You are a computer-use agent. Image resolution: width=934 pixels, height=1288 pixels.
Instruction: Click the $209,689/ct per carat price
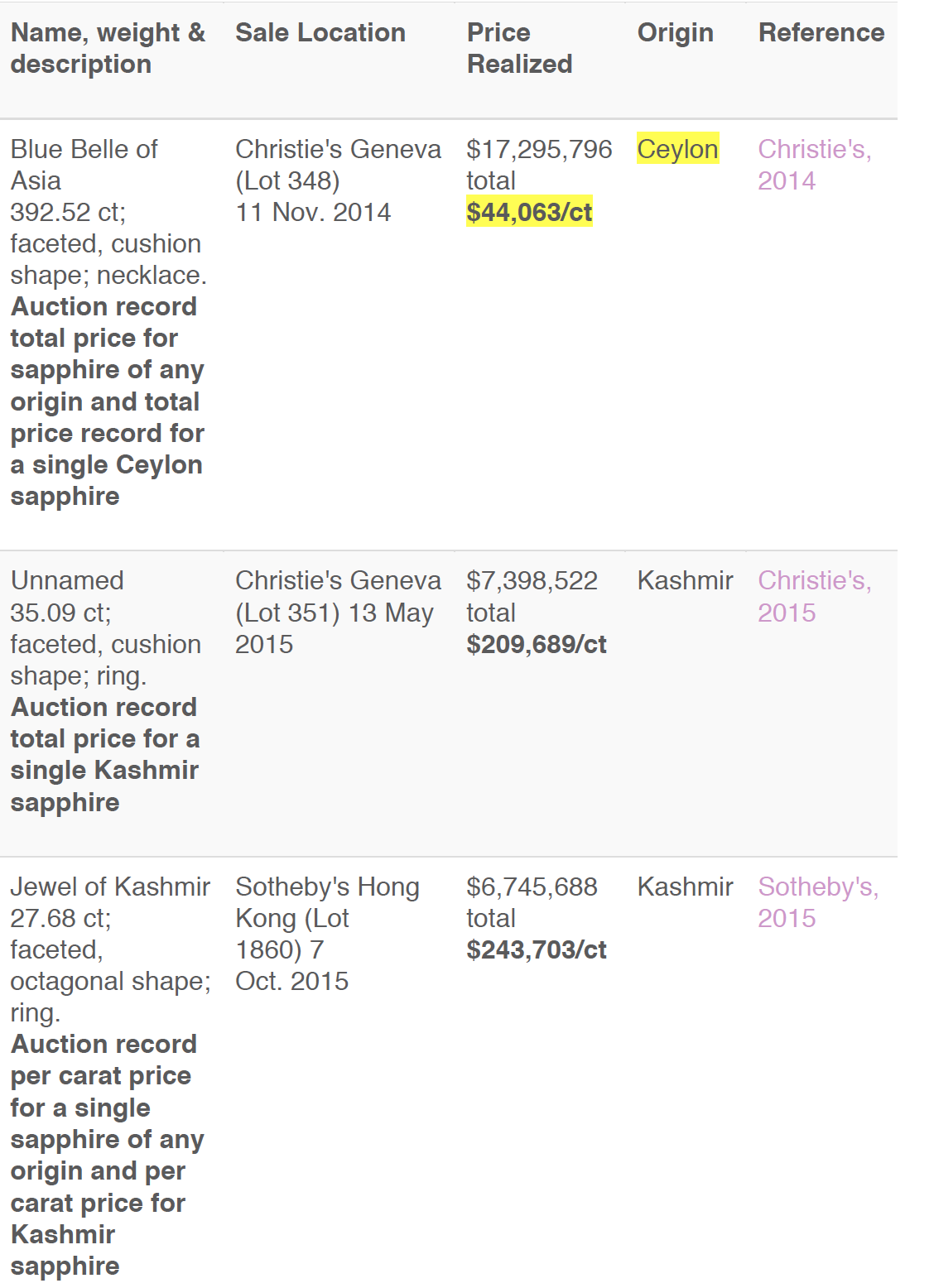(x=537, y=644)
